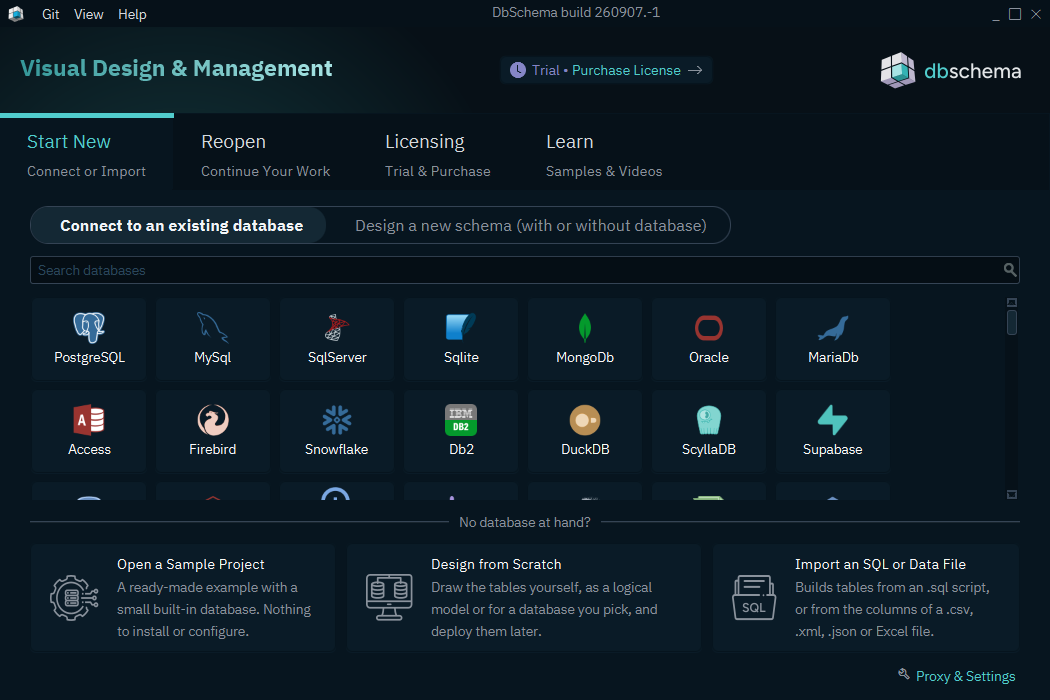Pick the MariaDb seal icon
The image size is (1050, 700).
pyautogui.click(x=833, y=328)
